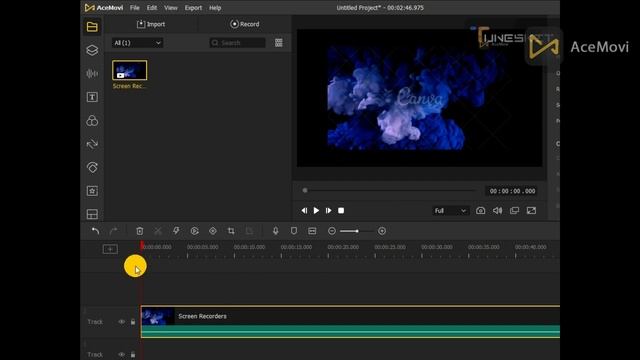Select the Crop tool in timeline toolbar
The image size is (640, 360).
click(x=231, y=231)
